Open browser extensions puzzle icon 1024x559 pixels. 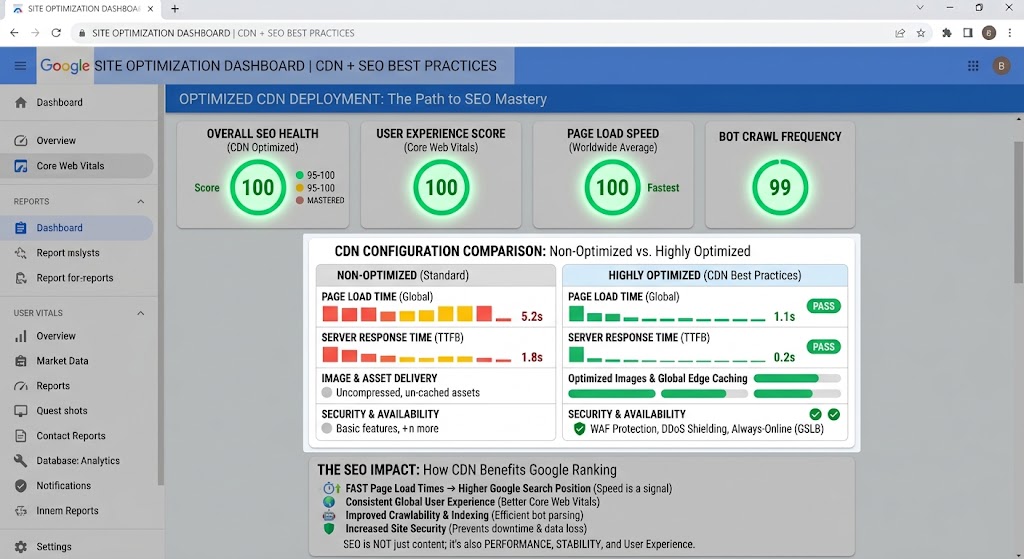point(947,33)
